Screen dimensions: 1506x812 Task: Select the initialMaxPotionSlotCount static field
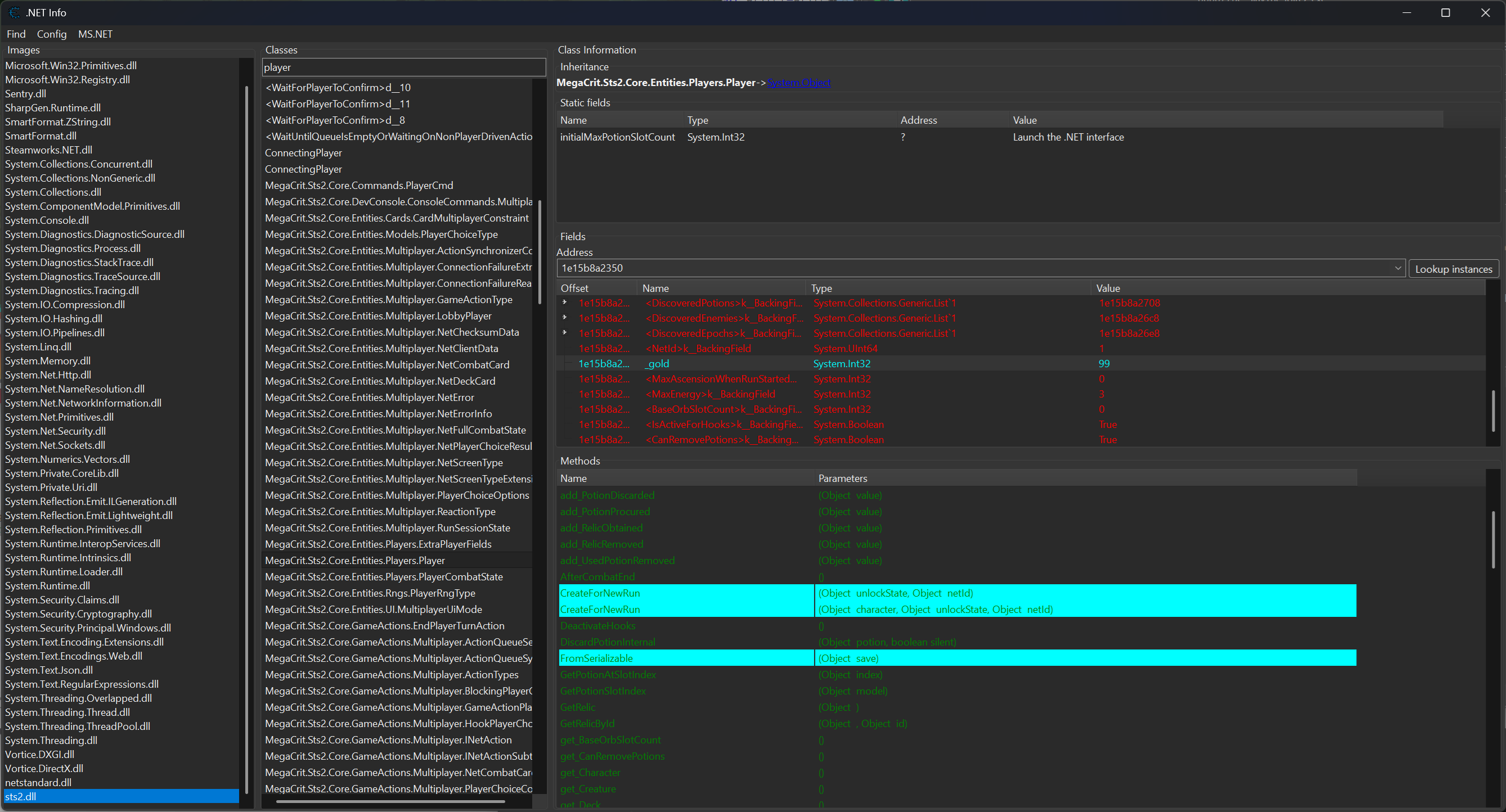(617, 137)
